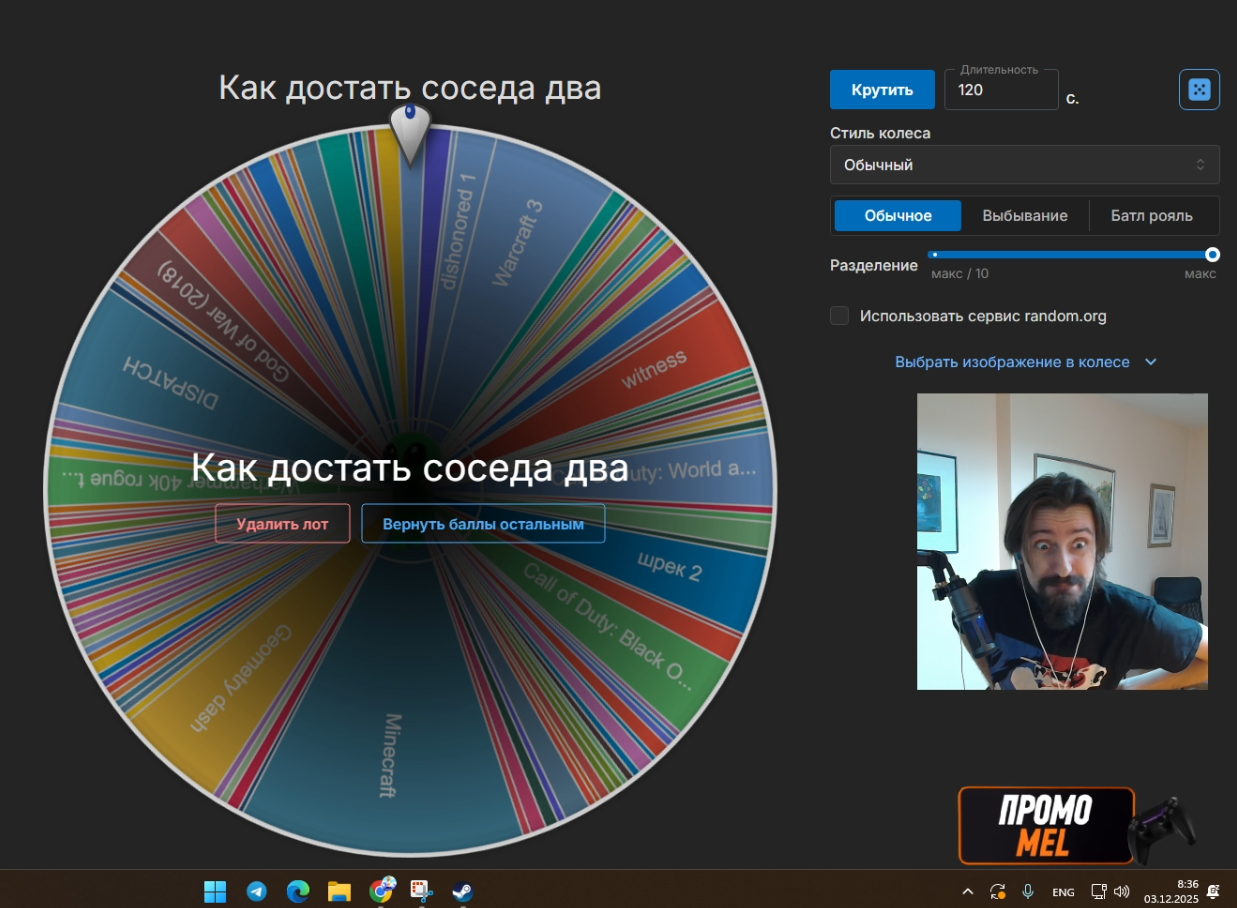The image size is (1237, 908).
Task: Click the network tray icon
Action: 1098,891
